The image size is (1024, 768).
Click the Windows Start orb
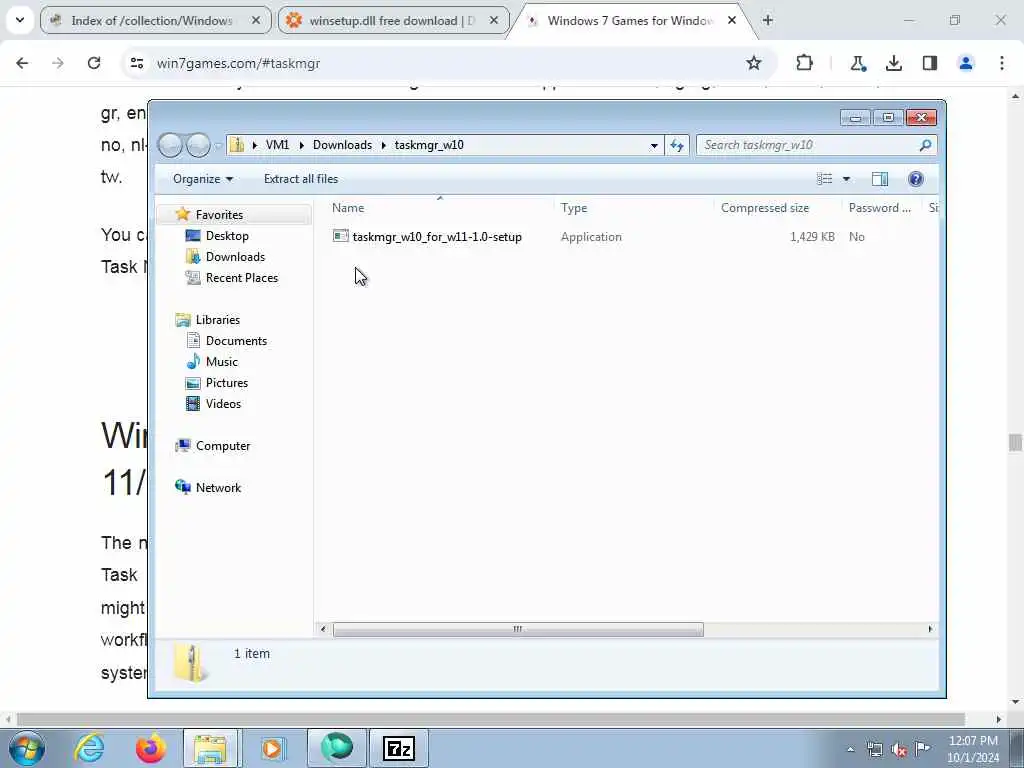[x=26, y=748]
